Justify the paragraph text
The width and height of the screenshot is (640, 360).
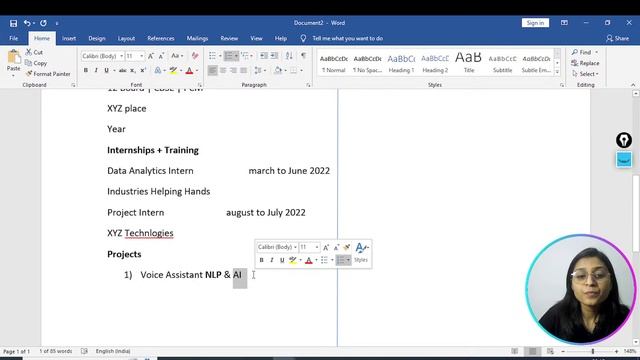coord(243,71)
